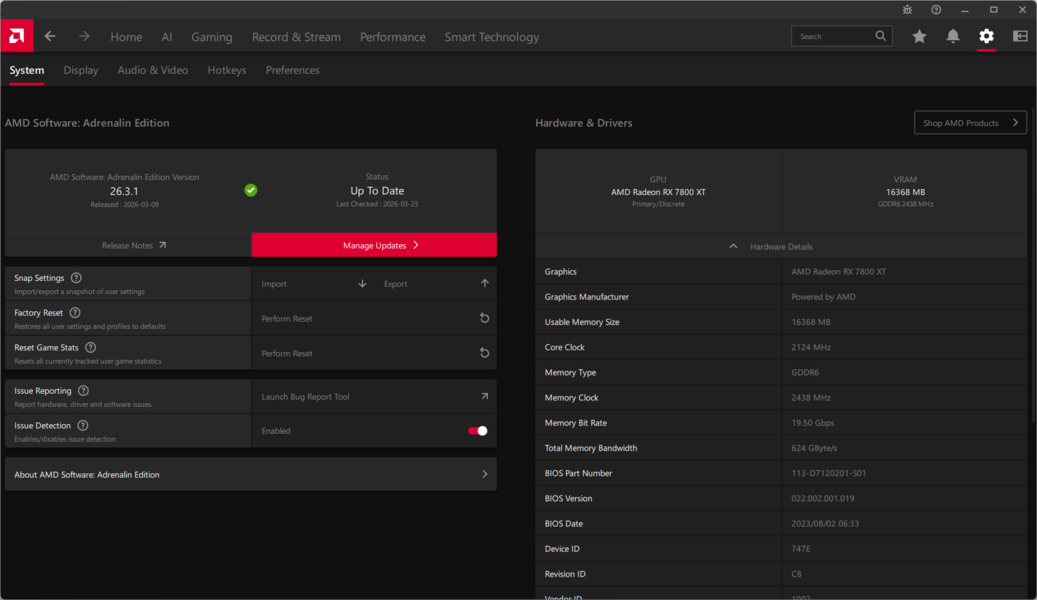Open the notifications bell icon
Image resolution: width=1037 pixels, height=600 pixels.
pyautogui.click(x=953, y=37)
